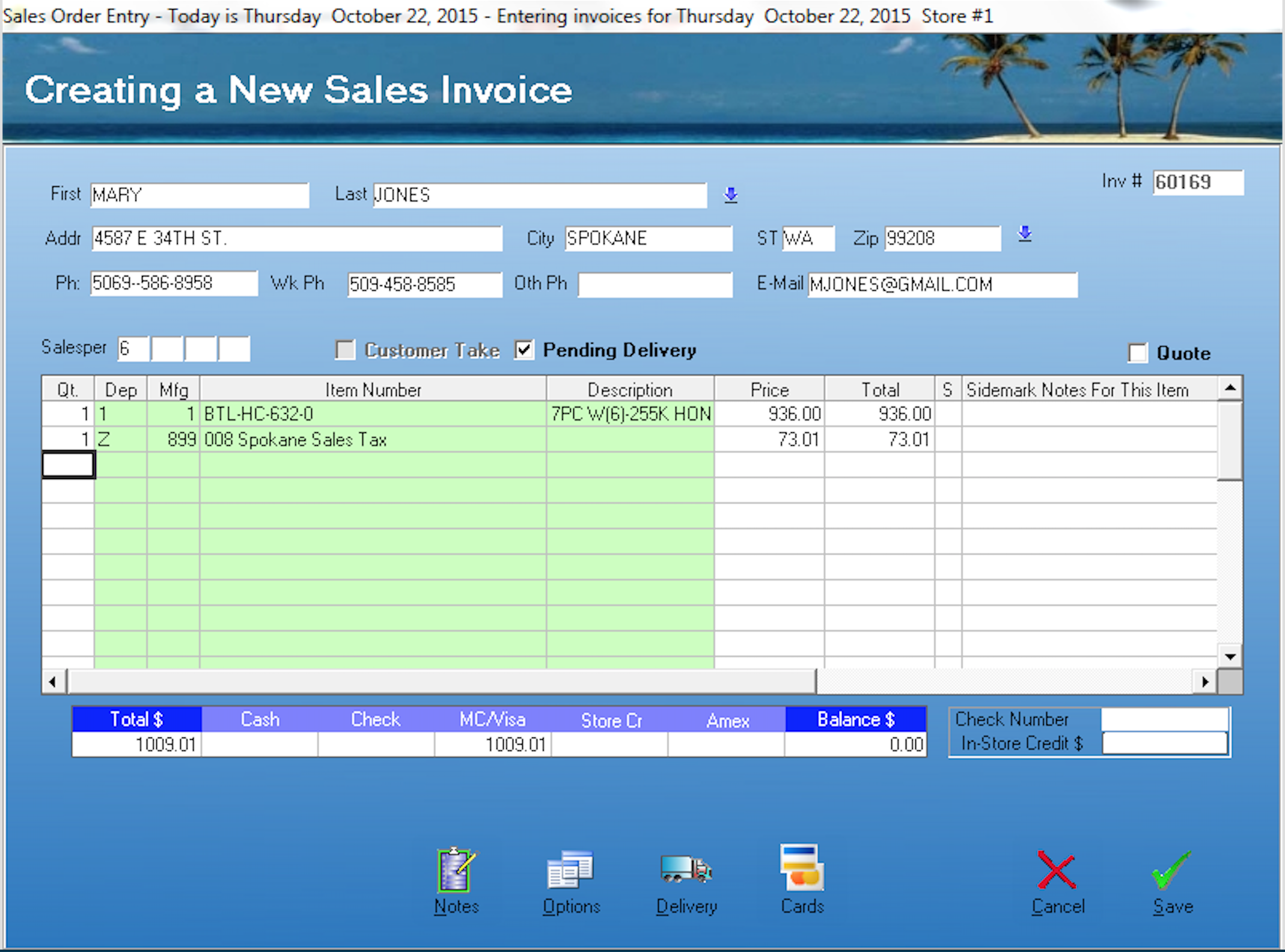Viewport: 1285px width, 952px height.
Task: Click the red X Cancel icon
Action: click(1057, 870)
